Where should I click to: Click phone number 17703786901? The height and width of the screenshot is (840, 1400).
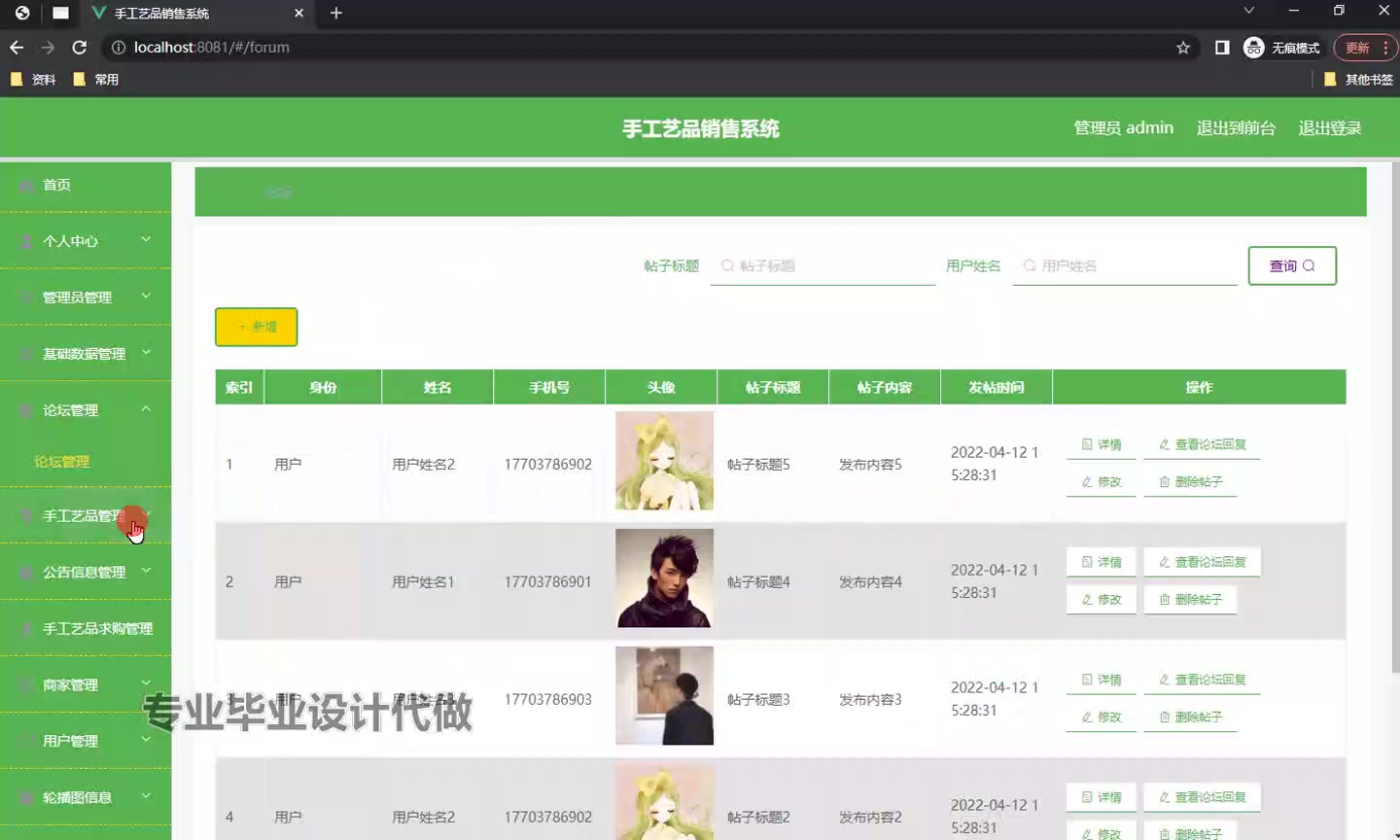547,581
